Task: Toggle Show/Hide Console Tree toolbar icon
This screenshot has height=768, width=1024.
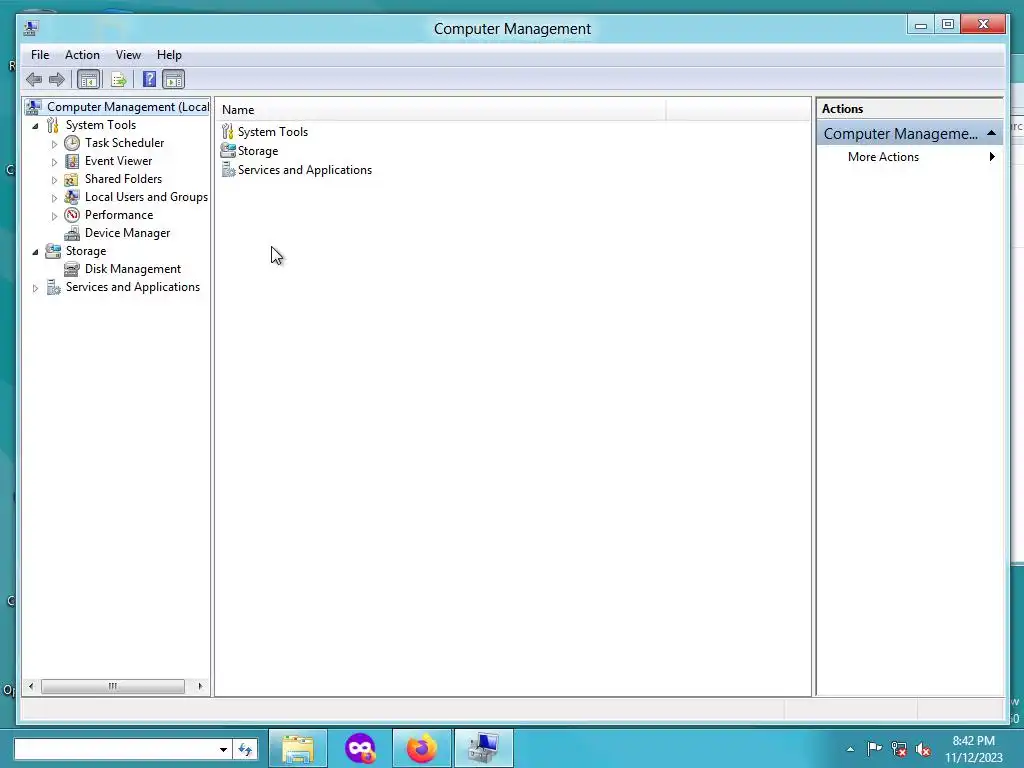Action: point(88,80)
